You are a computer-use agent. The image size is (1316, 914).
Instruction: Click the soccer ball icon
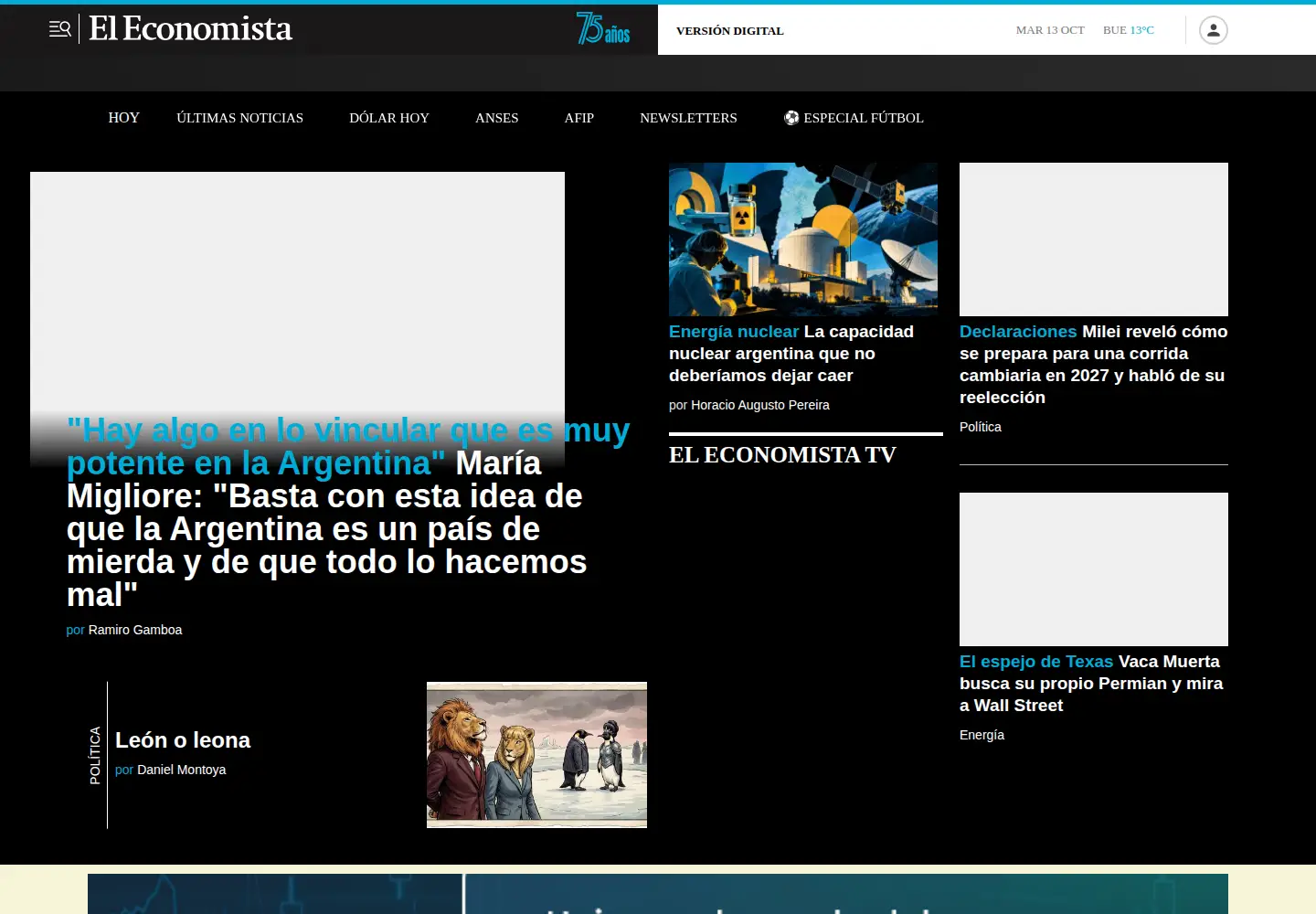coord(791,118)
